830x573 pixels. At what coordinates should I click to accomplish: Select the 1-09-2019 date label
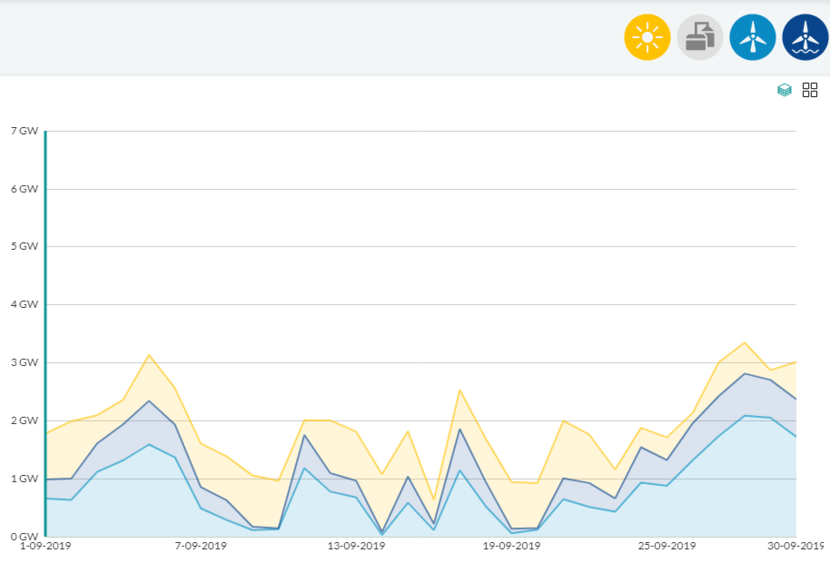click(46, 546)
